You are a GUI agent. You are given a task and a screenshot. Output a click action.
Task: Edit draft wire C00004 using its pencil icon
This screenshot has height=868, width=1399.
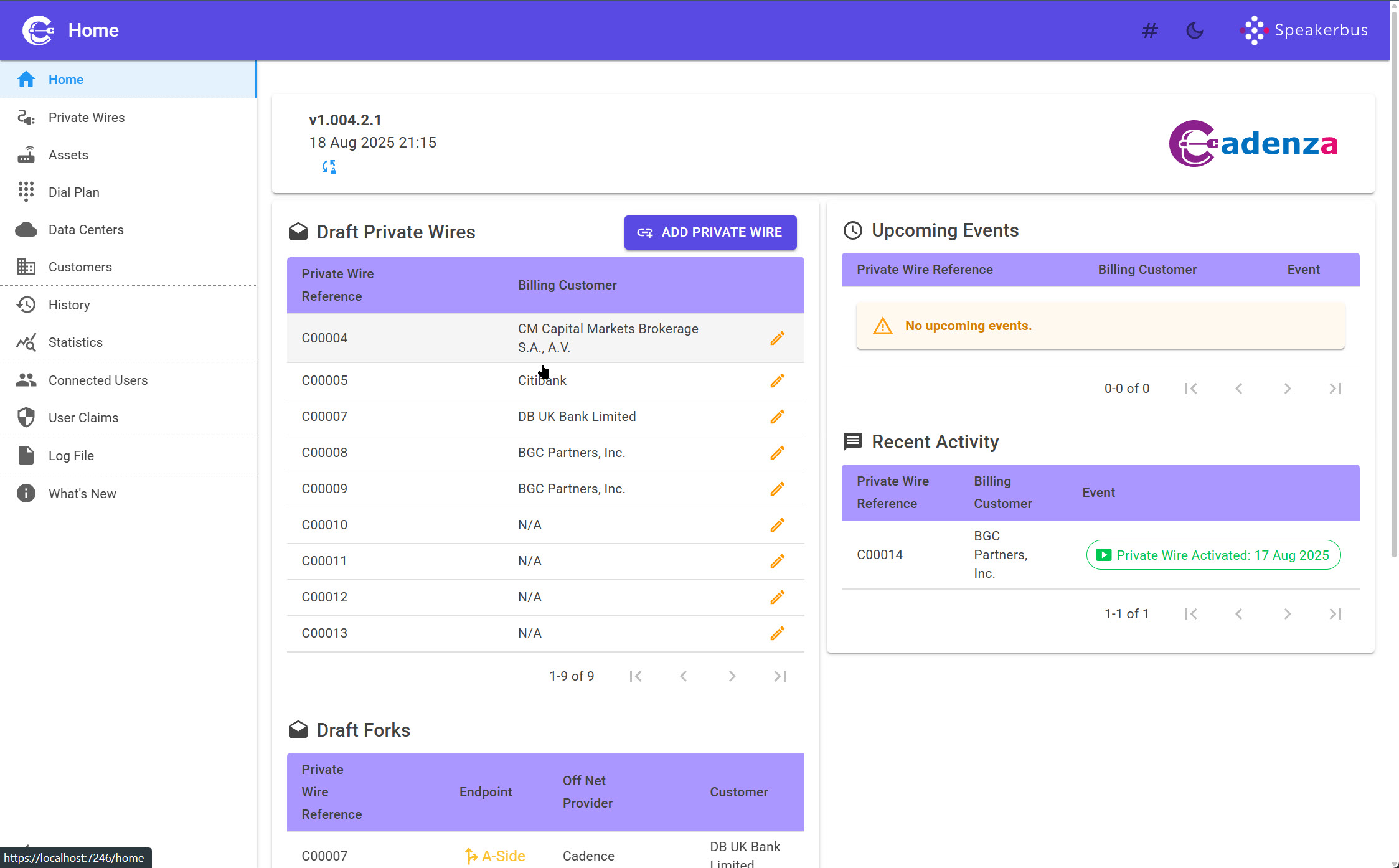pos(776,337)
